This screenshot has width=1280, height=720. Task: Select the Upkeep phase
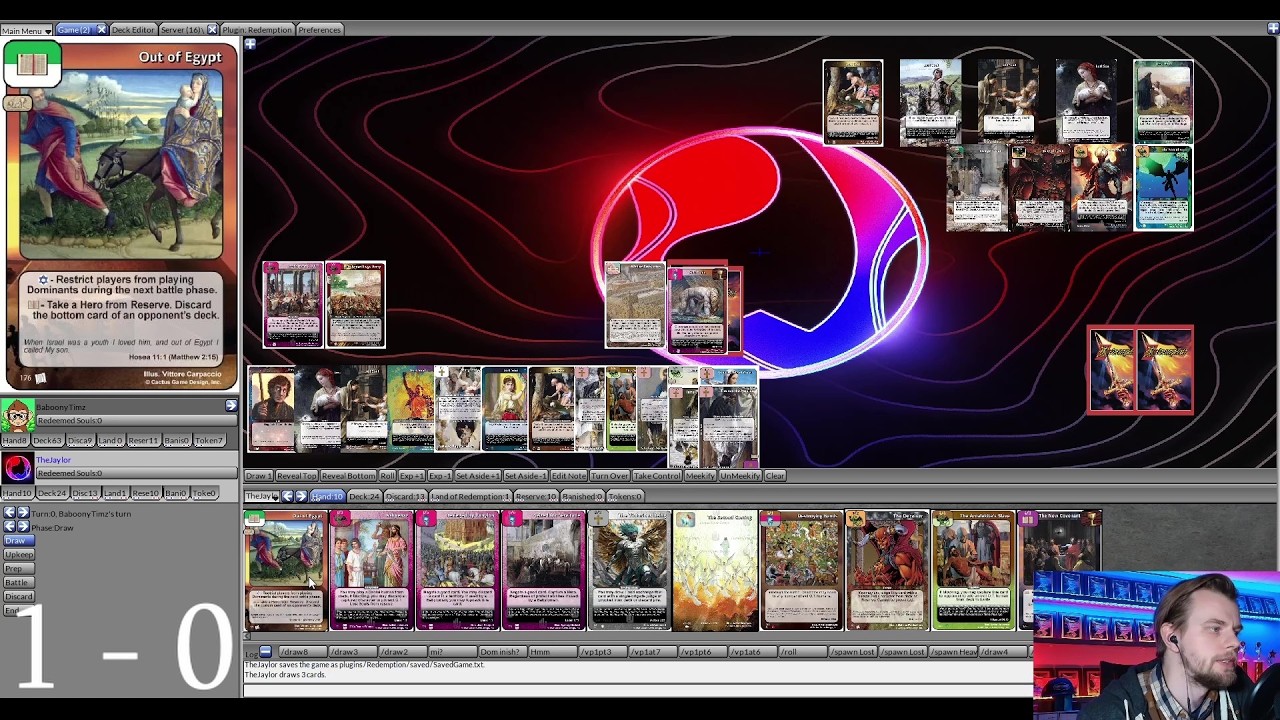tap(19, 554)
